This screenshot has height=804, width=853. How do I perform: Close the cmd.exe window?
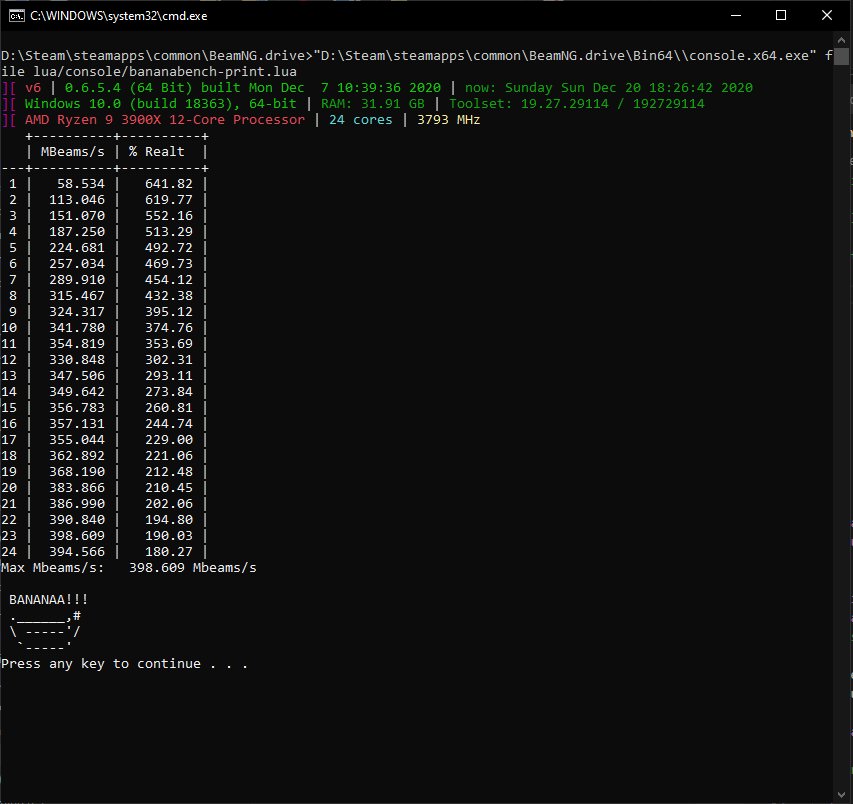pos(826,16)
